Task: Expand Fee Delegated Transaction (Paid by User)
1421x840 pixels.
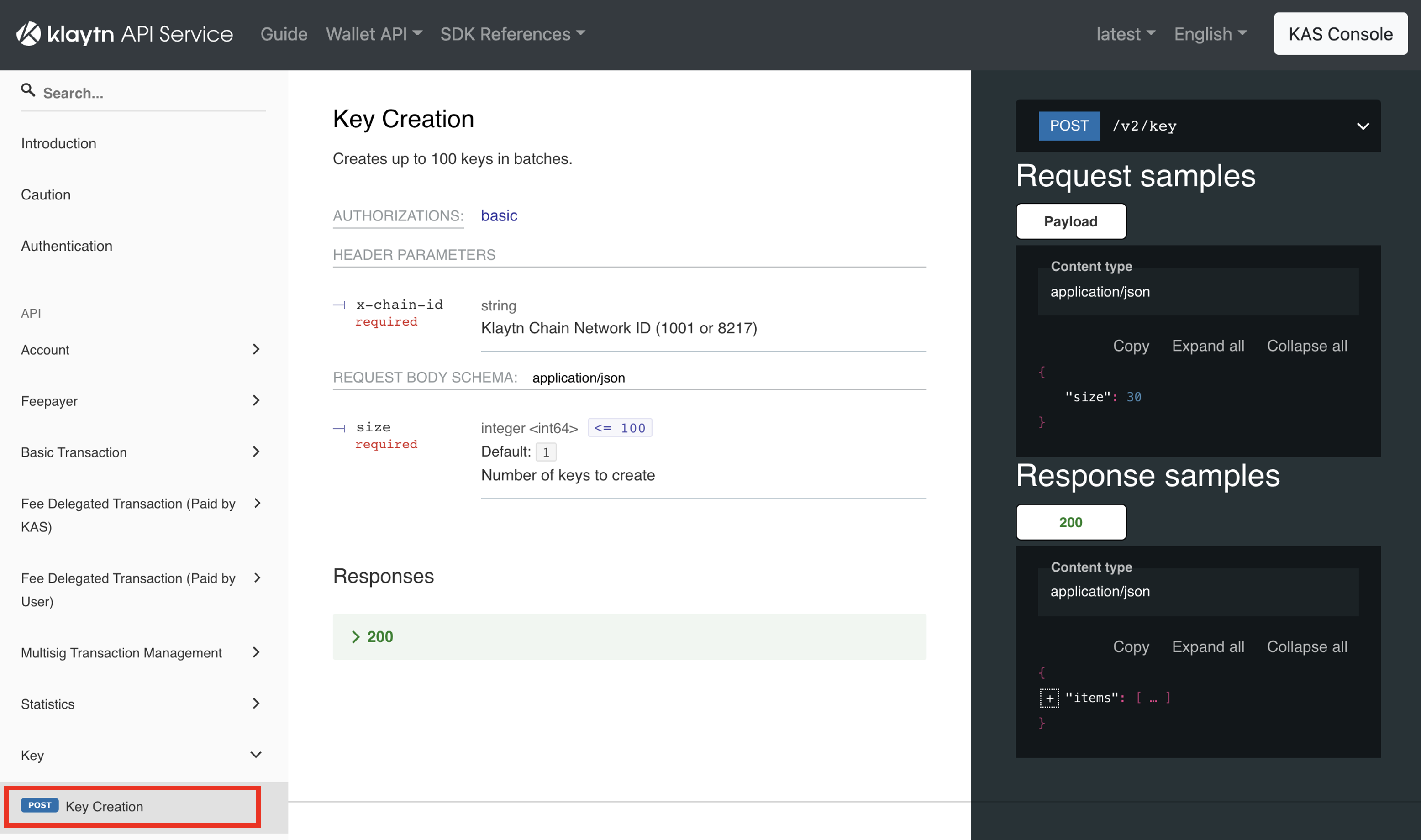Action: point(143,589)
